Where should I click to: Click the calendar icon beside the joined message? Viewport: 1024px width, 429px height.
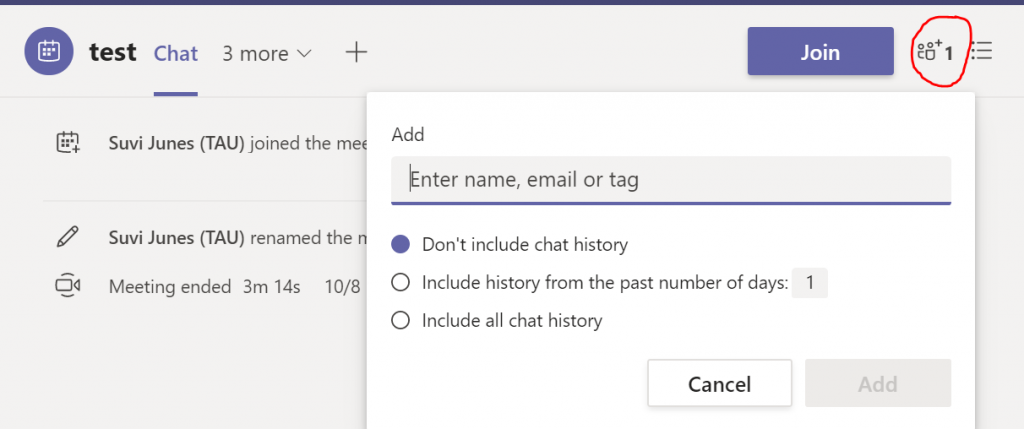click(67, 143)
